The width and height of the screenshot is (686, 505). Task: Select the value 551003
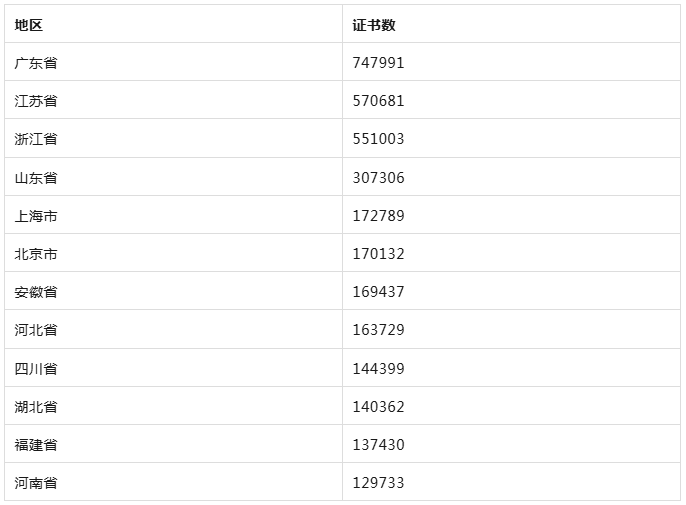[x=378, y=139]
